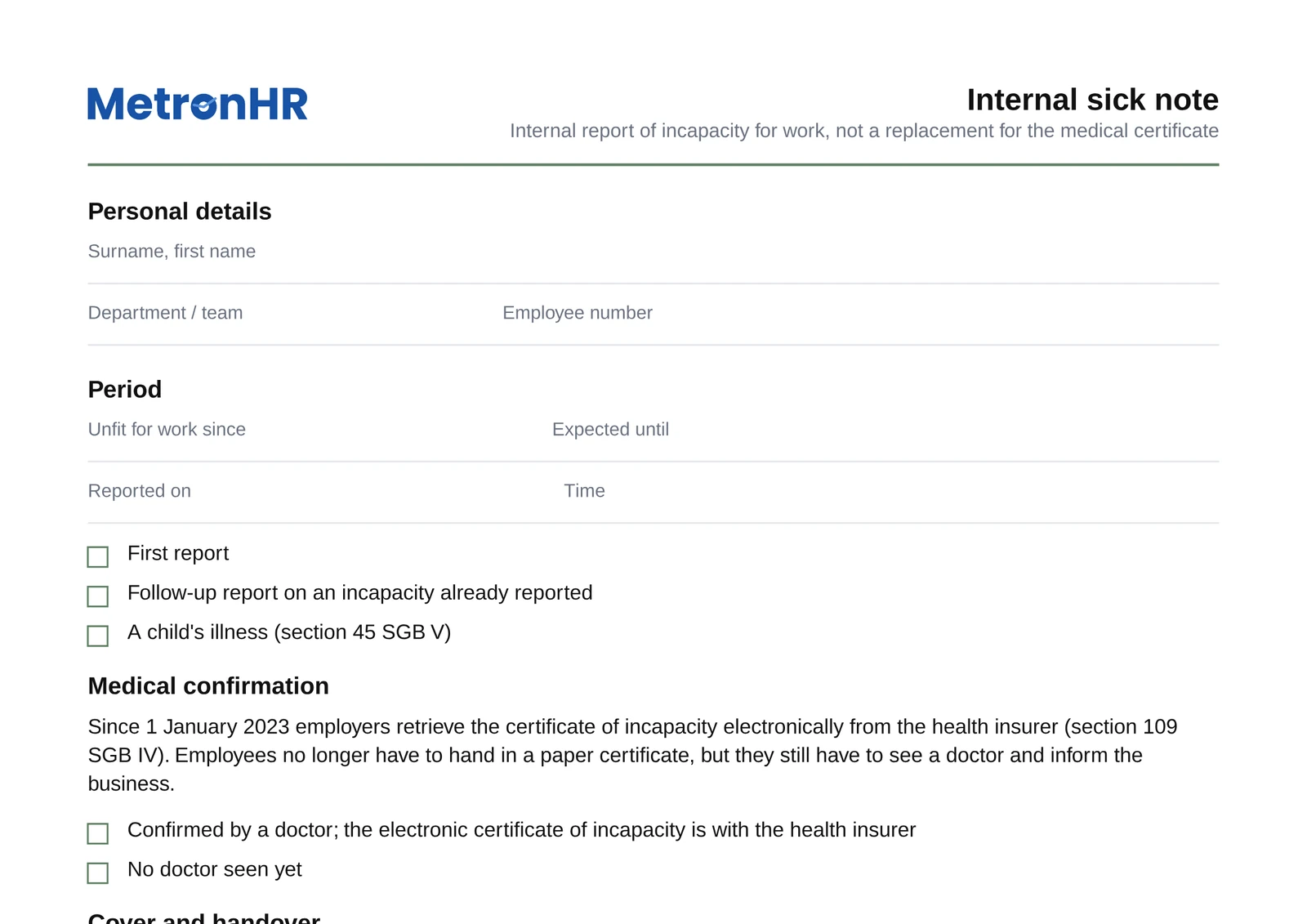The width and height of the screenshot is (1307, 924).
Task: Click the Personal details heading
Action: point(180,212)
